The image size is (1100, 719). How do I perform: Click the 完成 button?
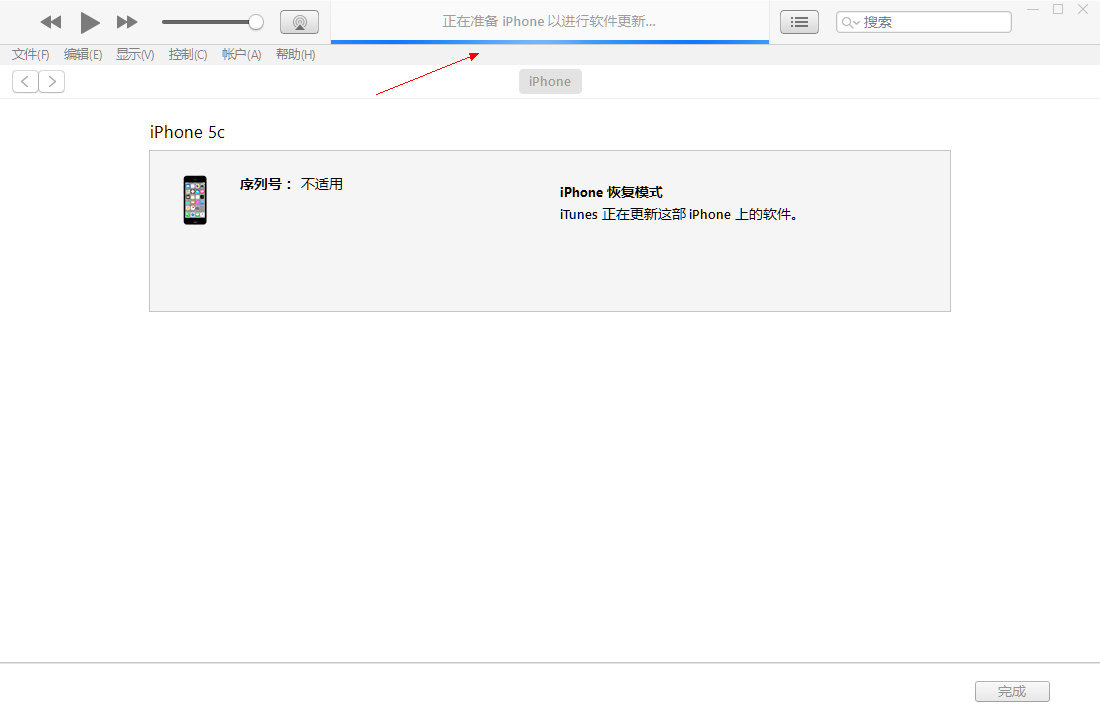pyautogui.click(x=1012, y=692)
